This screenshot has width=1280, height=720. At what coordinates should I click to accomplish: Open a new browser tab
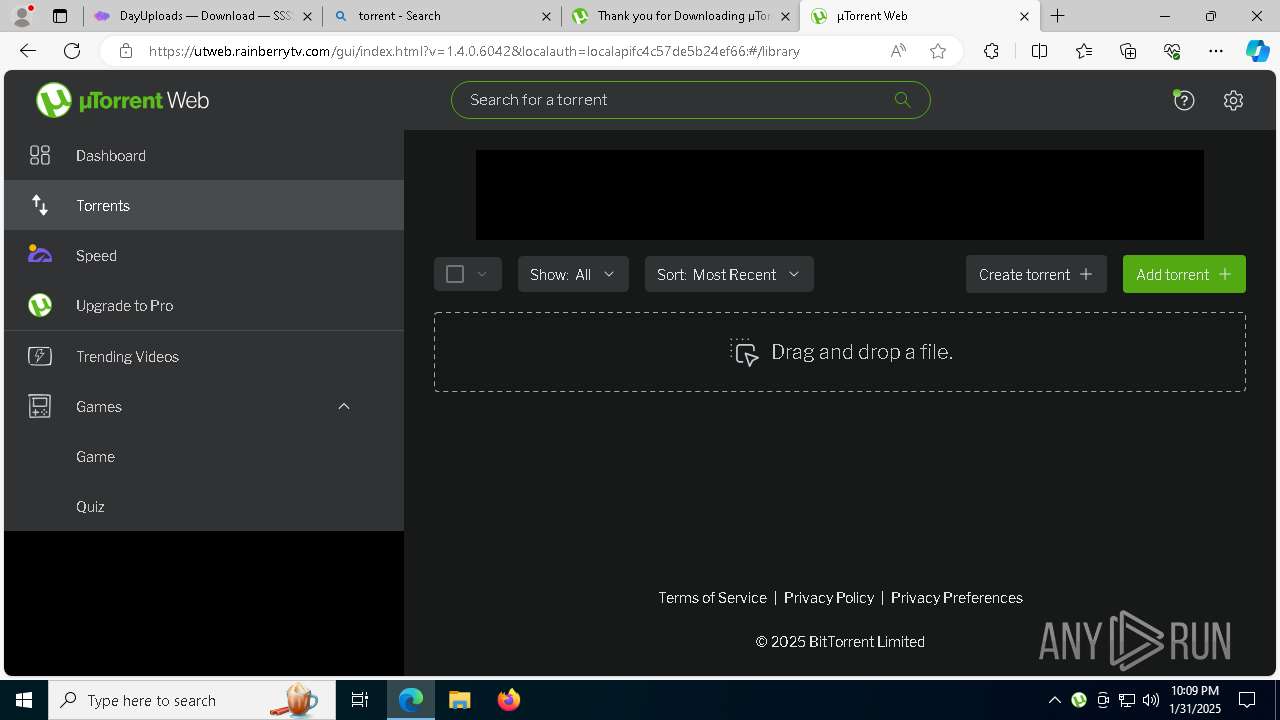point(1058,16)
